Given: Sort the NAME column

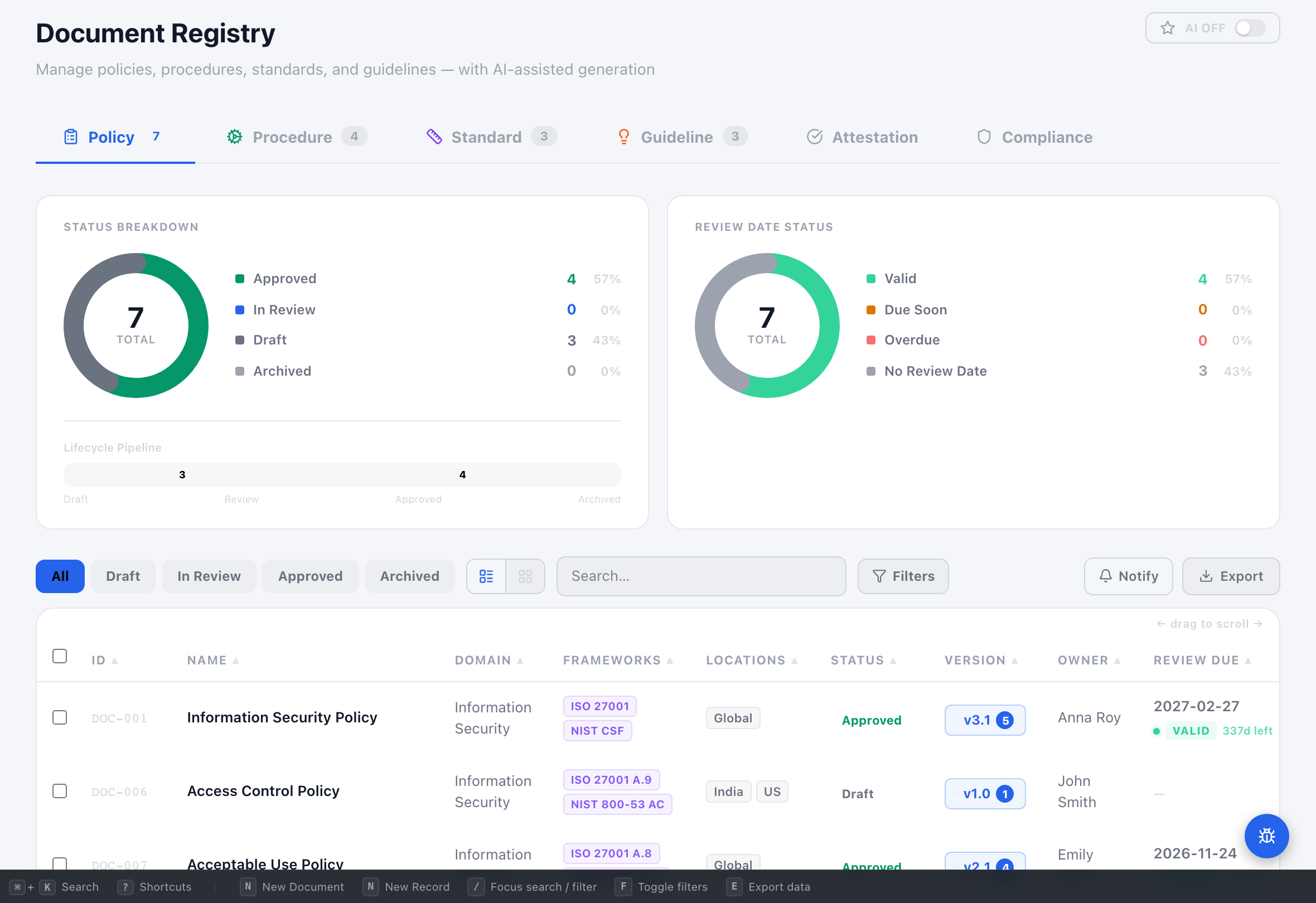Looking at the screenshot, I should point(210,659).
